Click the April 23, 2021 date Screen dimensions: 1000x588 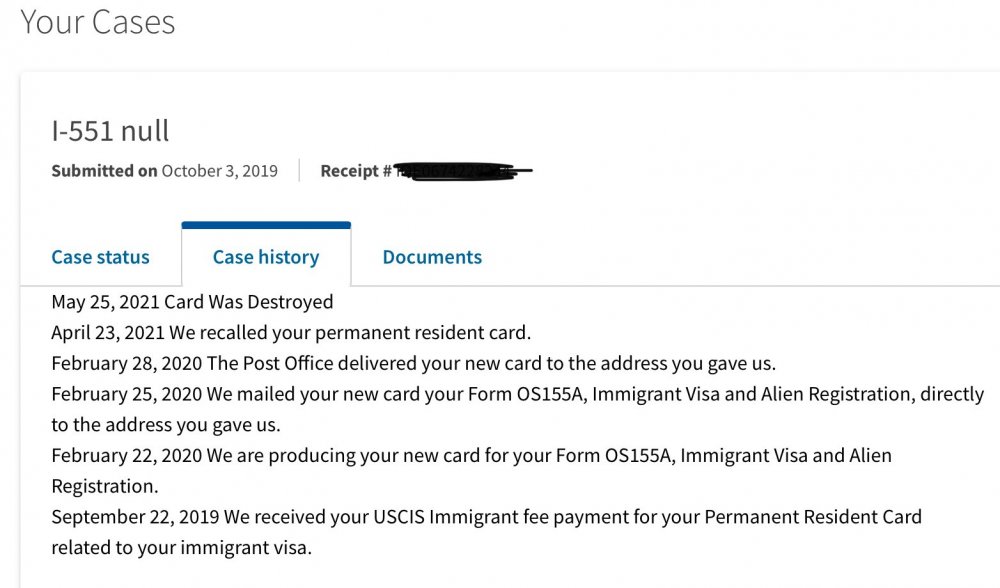(107, 332)
